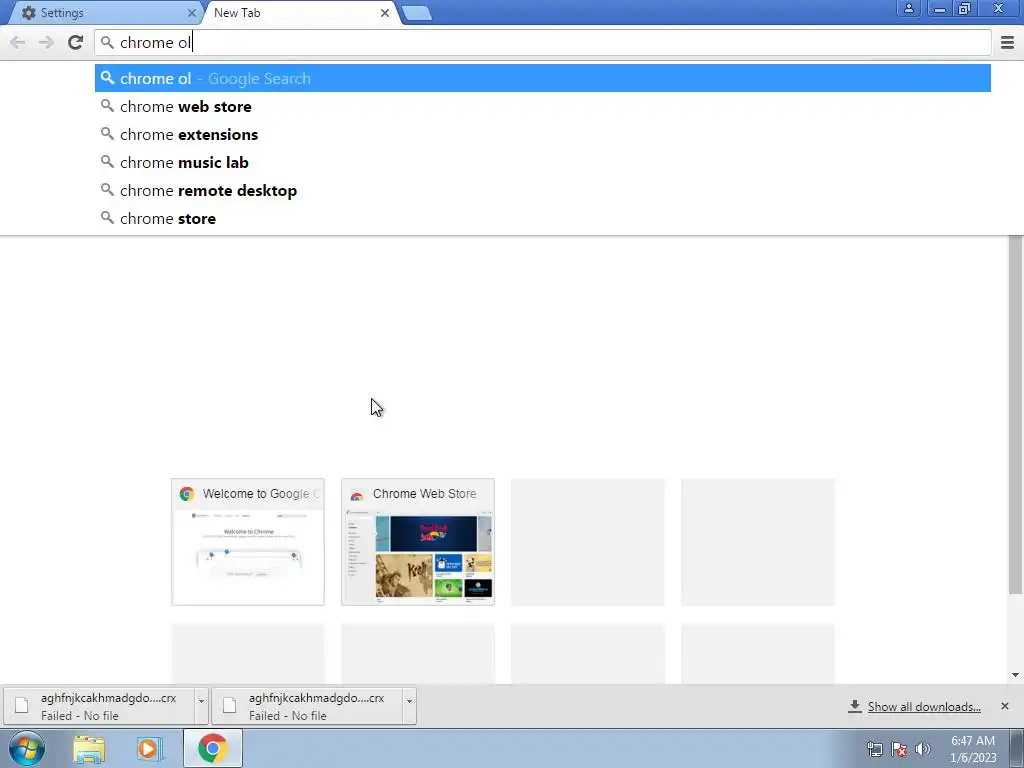The width and height of the screenshot is (1024, 768).
Task: Click the back navigation arrow
Action: click(18, 42)
